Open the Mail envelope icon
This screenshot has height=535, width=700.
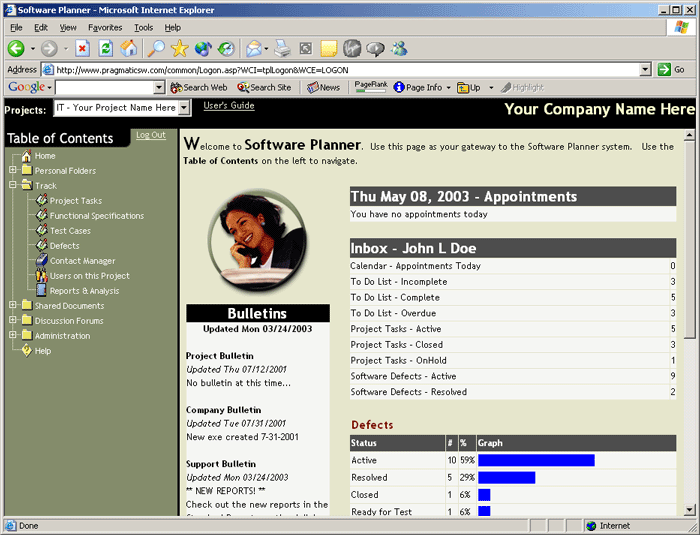(254, 48)
